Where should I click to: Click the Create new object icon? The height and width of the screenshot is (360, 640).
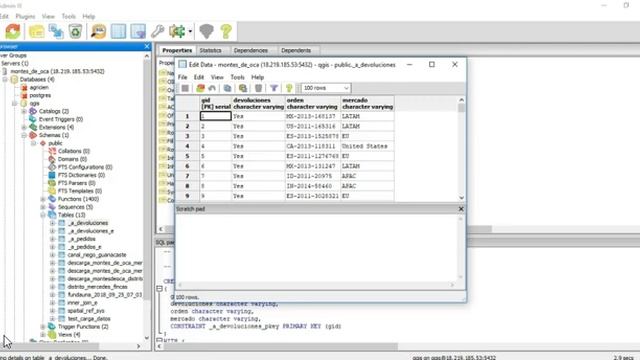pos(56,31)
